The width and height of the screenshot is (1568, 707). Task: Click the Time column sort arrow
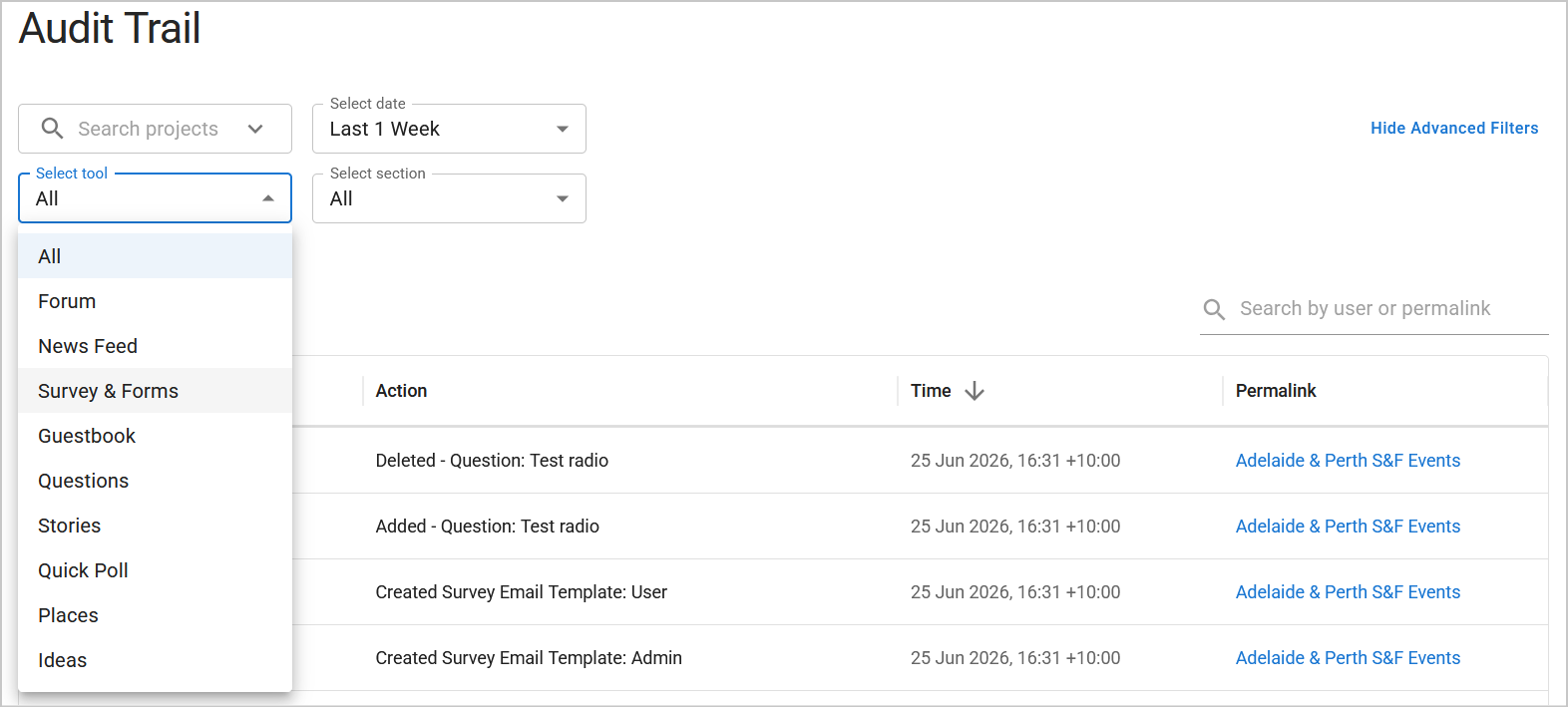click(975, 391)
